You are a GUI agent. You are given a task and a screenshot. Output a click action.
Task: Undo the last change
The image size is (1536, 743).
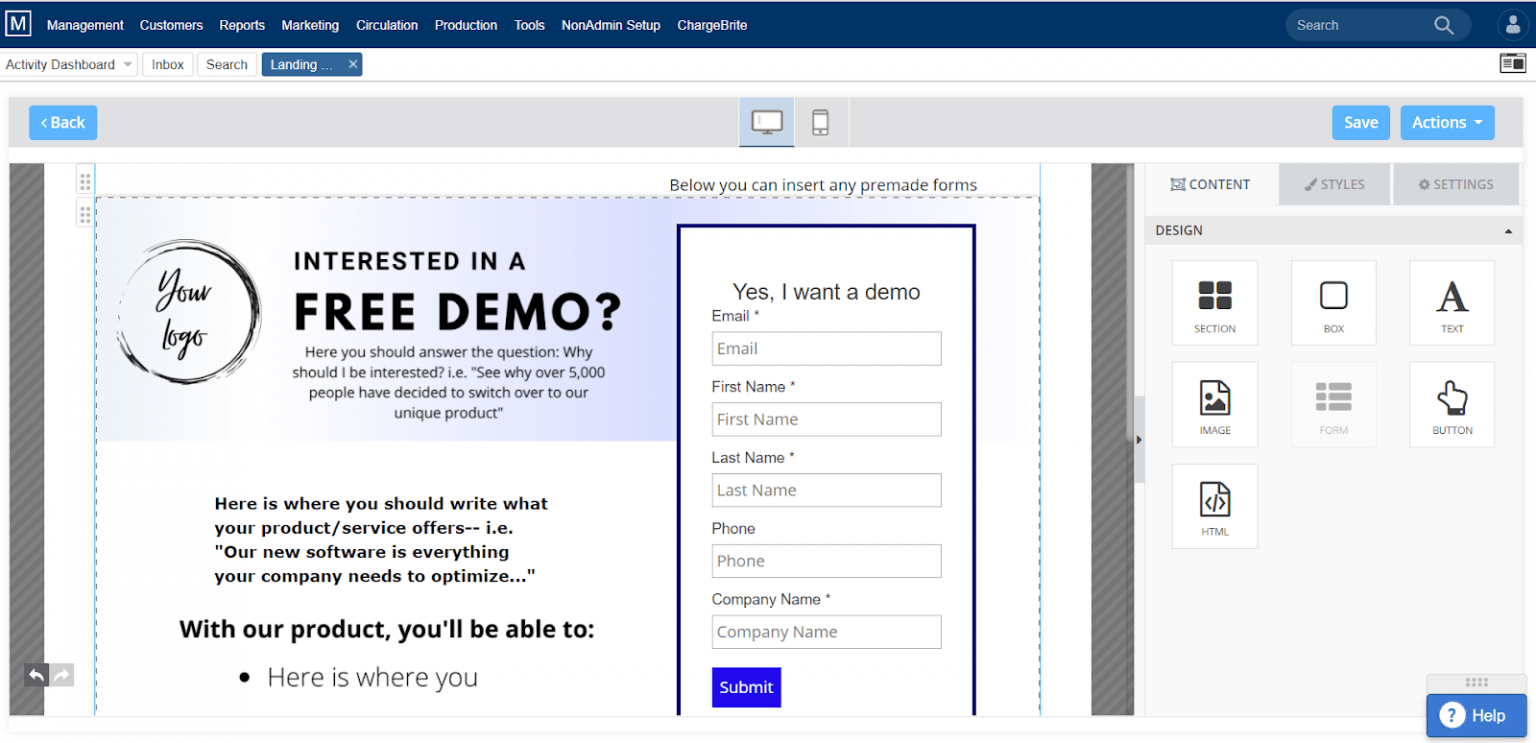pos(36,675)
